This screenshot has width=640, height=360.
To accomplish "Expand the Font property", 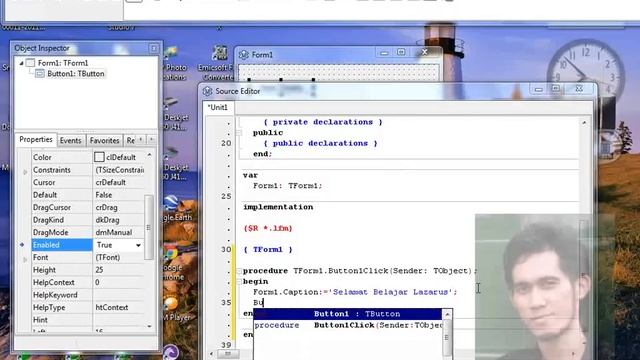I will (x=25, y=260).
